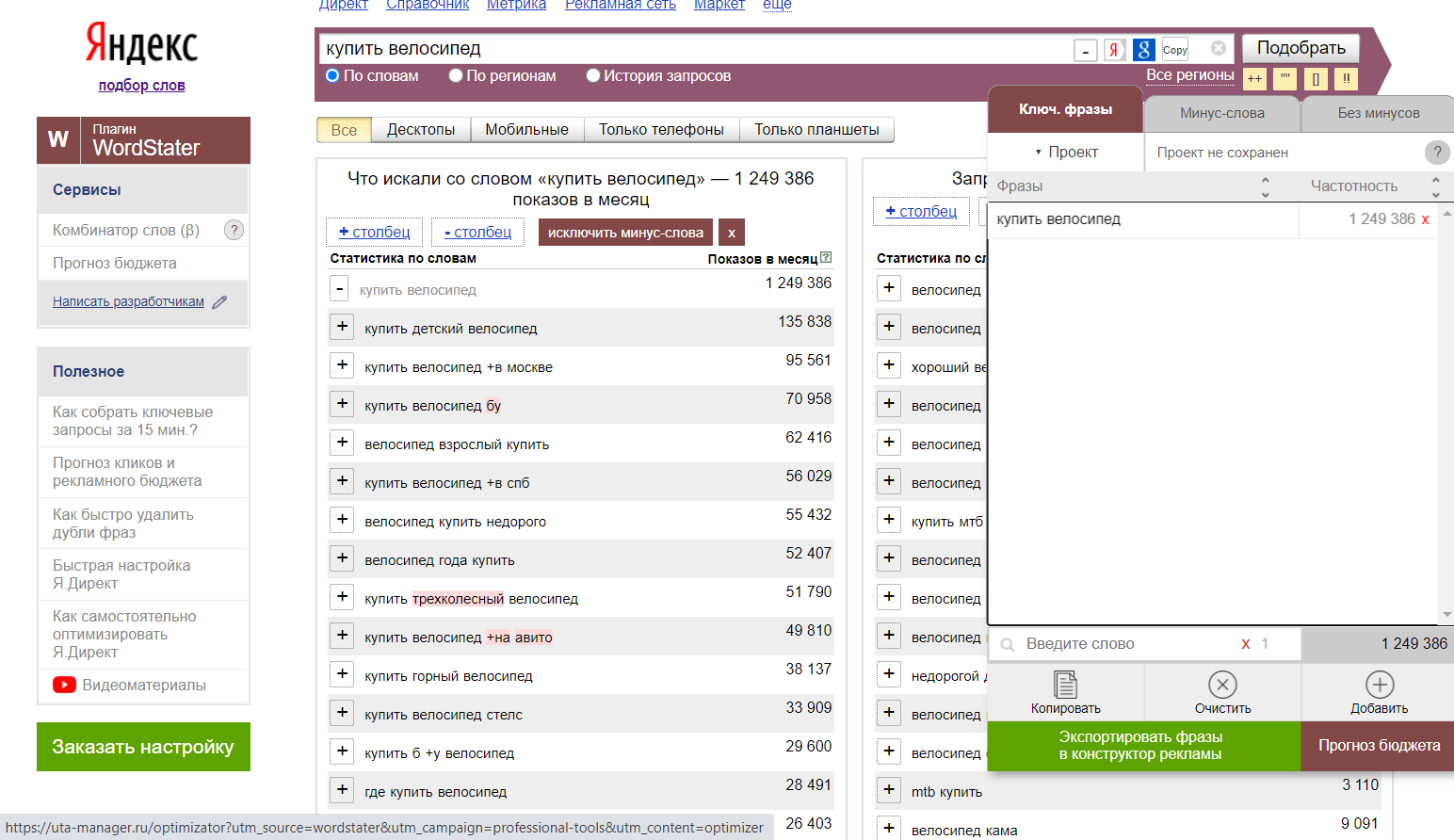The image size is (1454, 840).
Task: Toggle plus for купить велосипед +в спб
Action: coord(342,480)
